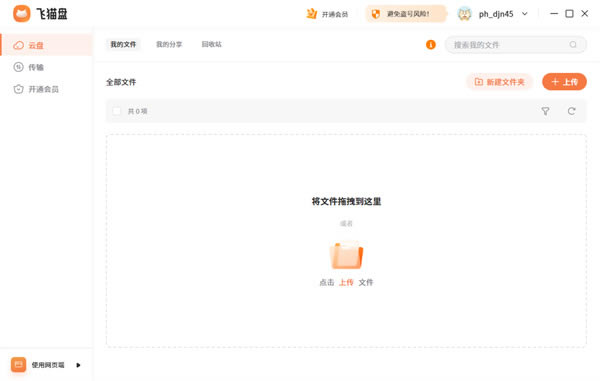Click the crown 开通会员 icon in header
This screenshot has height=381, width=600.
[311, 14]
